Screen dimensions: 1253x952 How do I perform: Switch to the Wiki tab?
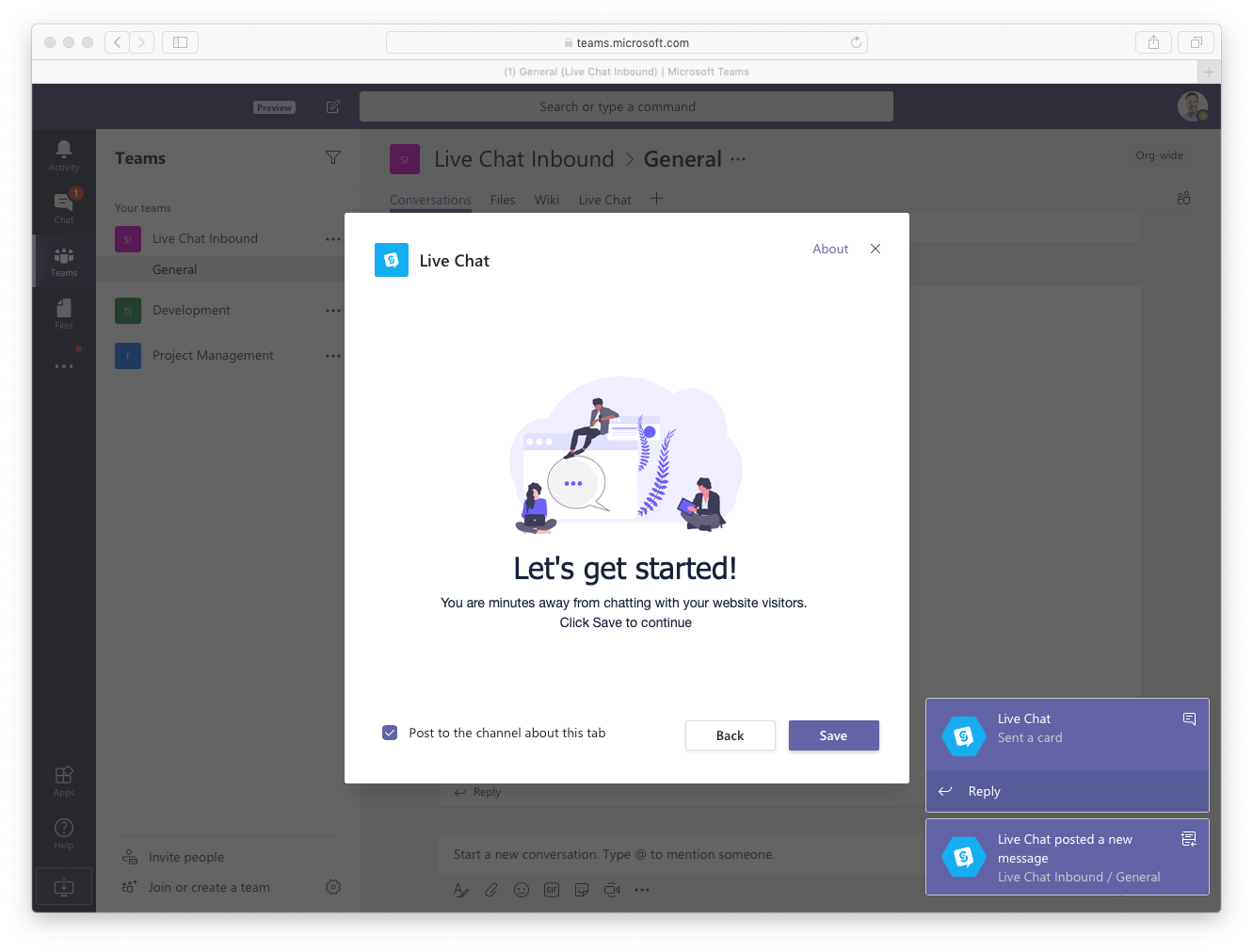547,200
